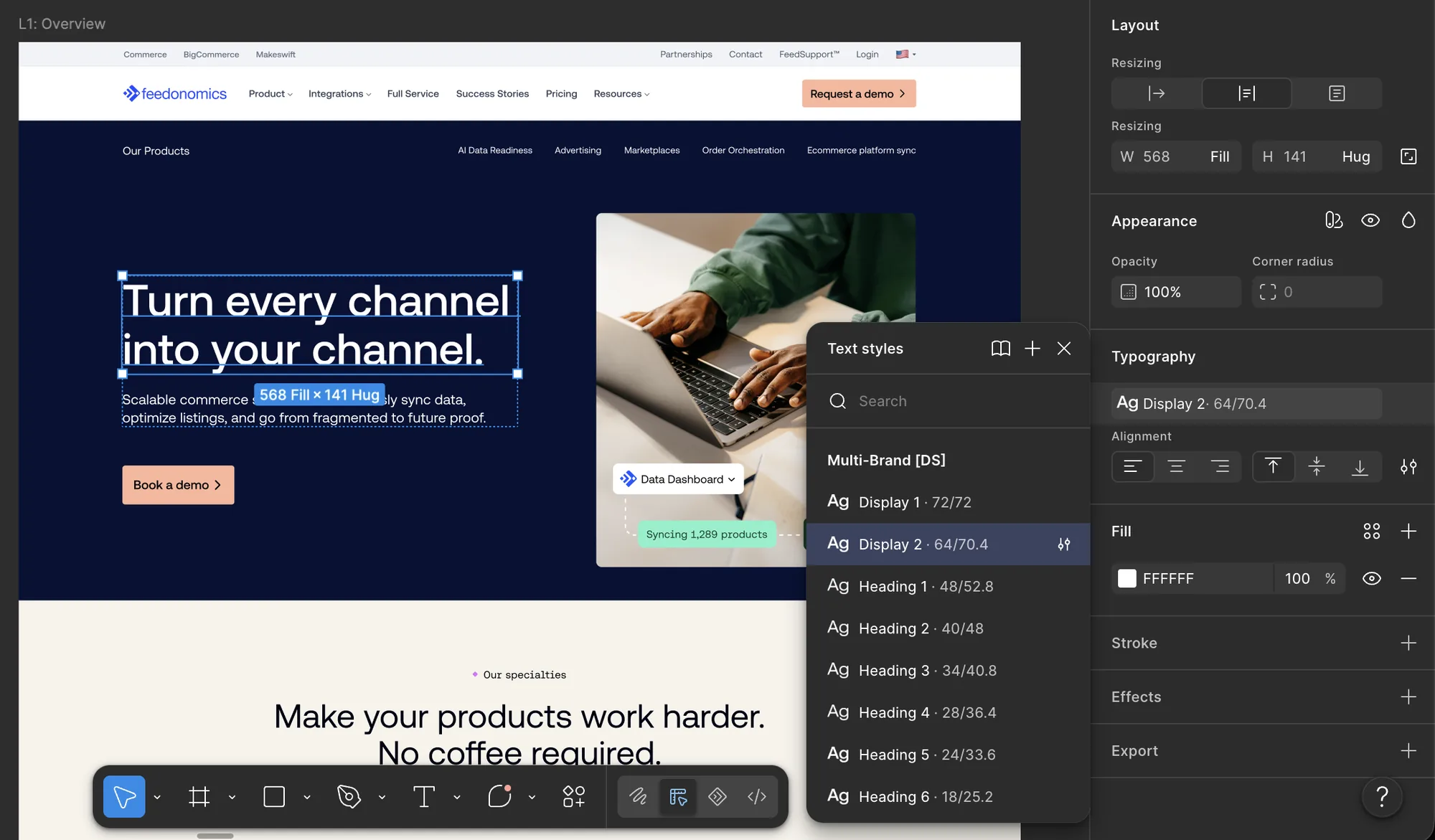
Task: Open the text style libraries book icon
Action: [x=1001, y=349]
